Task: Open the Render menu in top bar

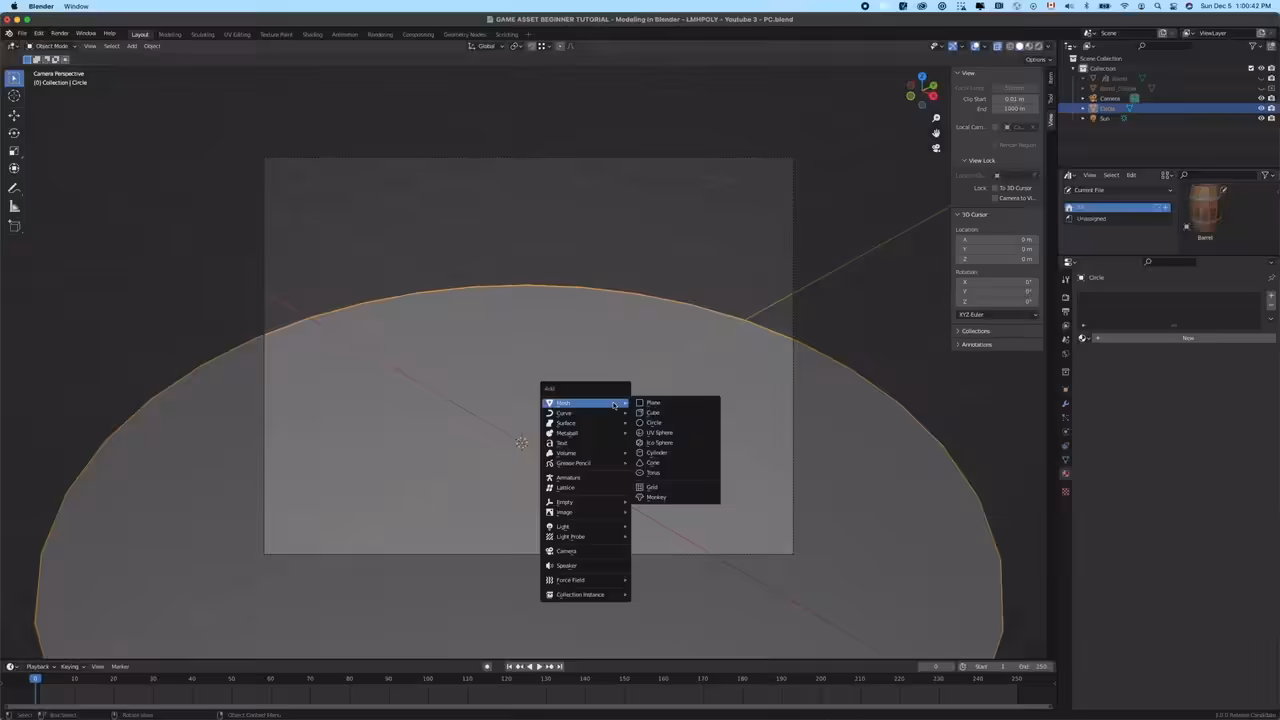Action: tap(59, 33)
